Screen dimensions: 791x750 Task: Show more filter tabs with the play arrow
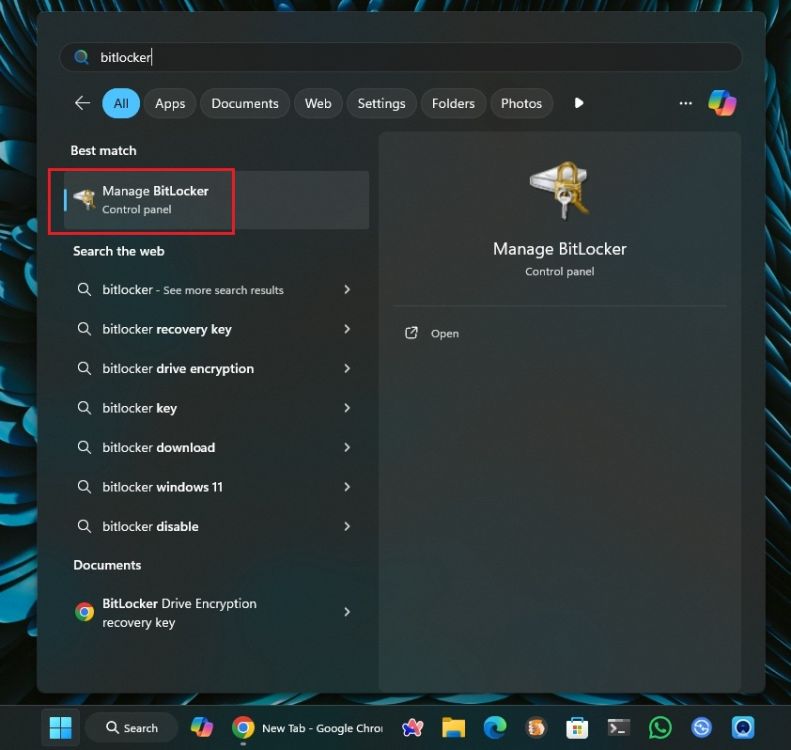click(578, 103)
